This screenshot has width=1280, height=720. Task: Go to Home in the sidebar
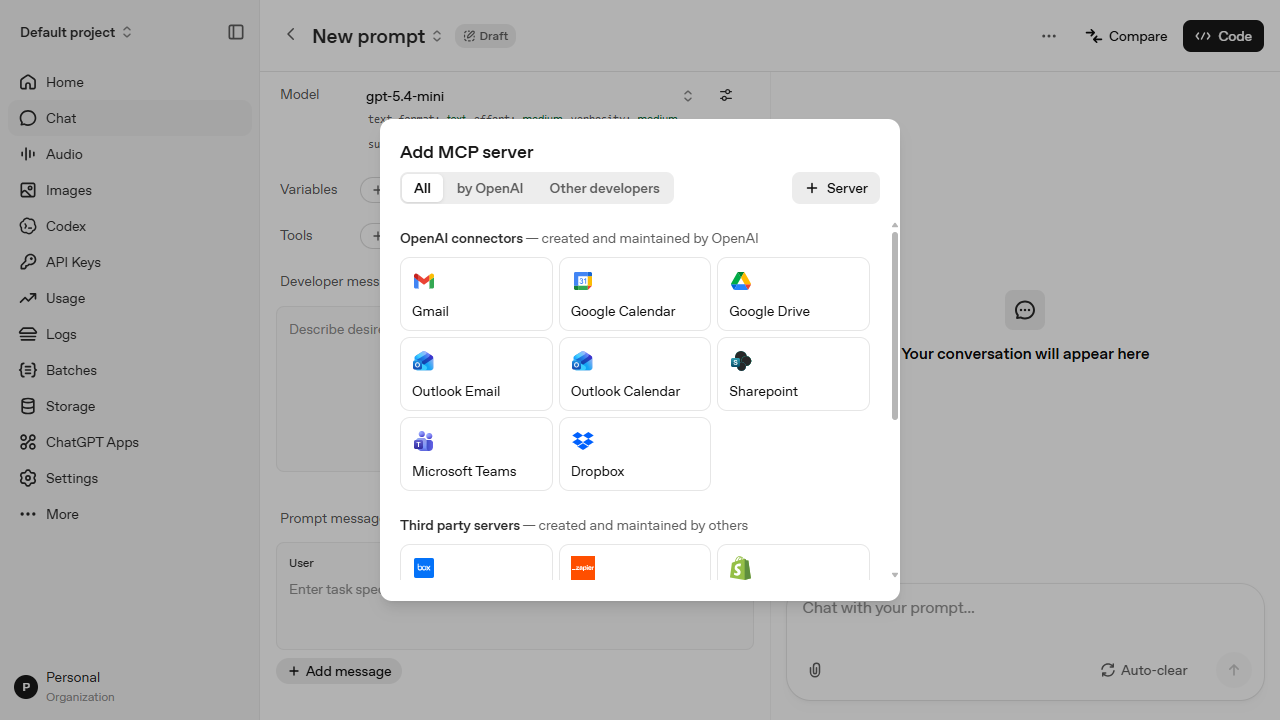(x=130, y=82)
